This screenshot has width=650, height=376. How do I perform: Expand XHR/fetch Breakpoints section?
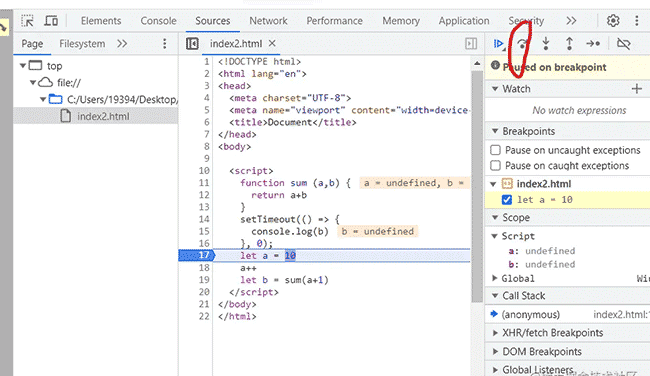click(x=495, y=332)
